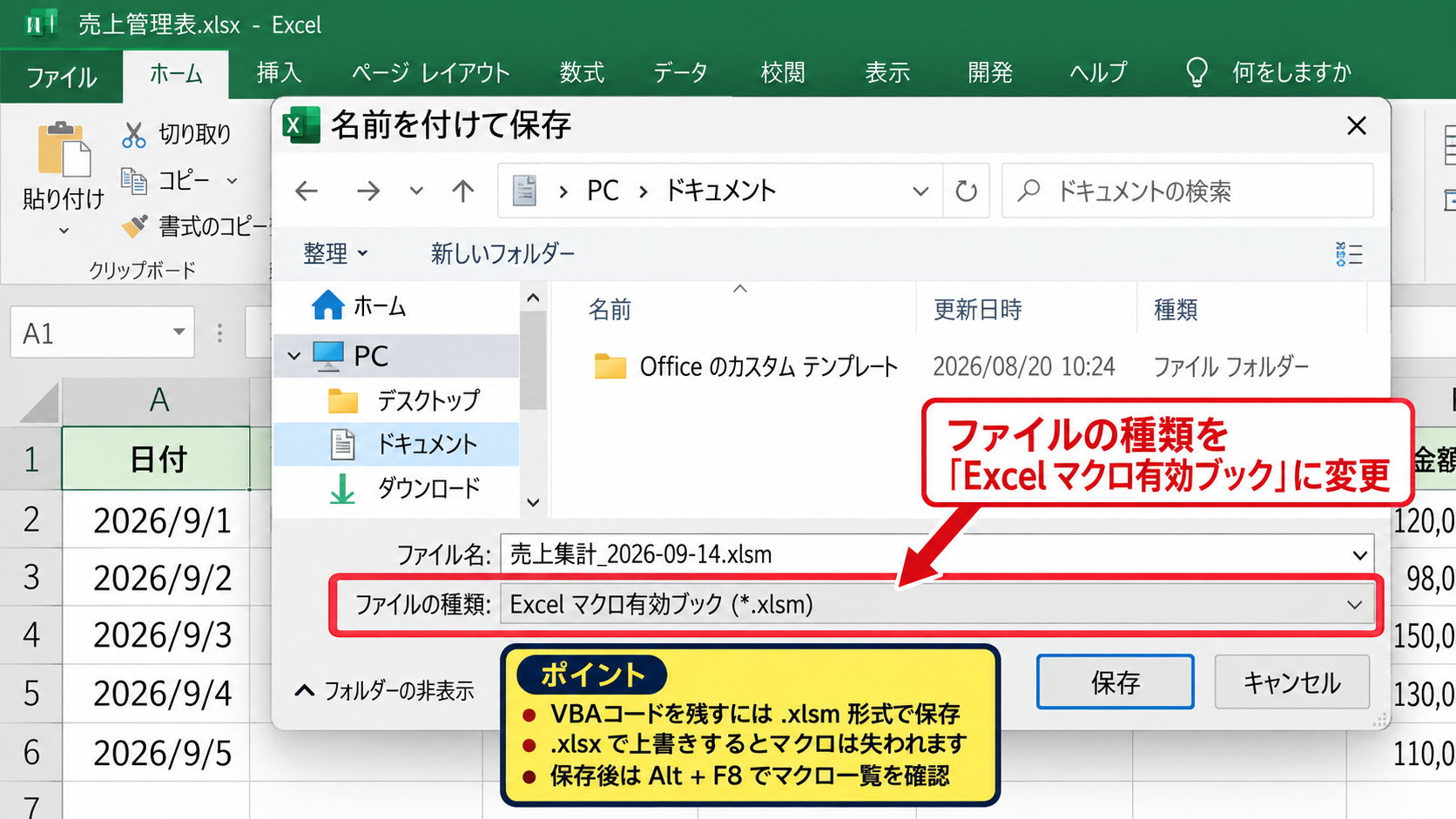Click the 切り取り command
Screen dimensions: 1456x819
(178, 135)
